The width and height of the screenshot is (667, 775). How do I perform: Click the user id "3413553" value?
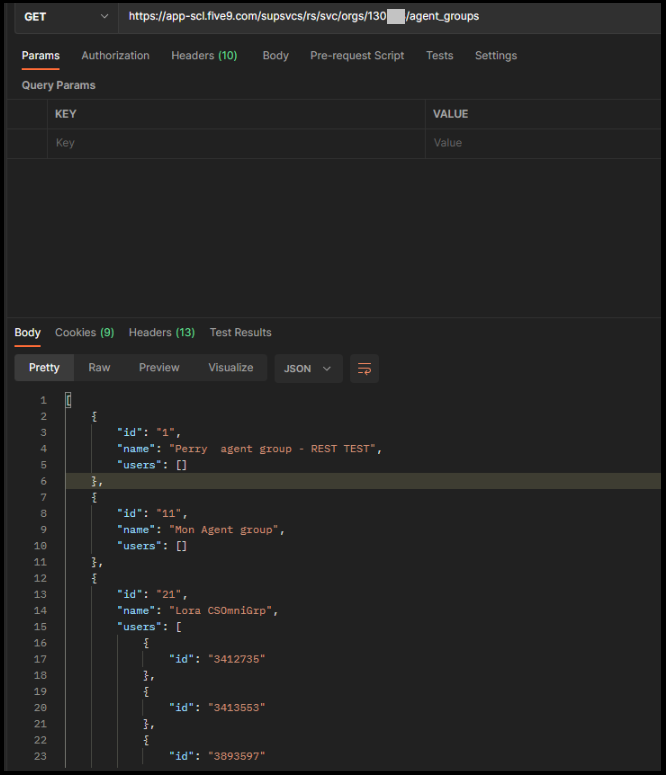236,708
